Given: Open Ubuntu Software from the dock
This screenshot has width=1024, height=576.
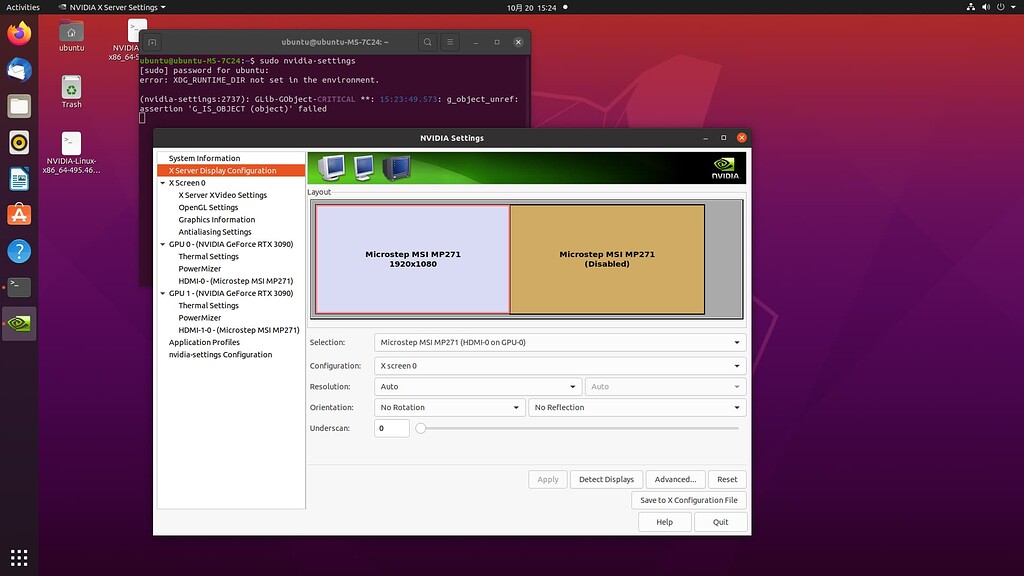Looking at the screenshot, I should point(19,213).
